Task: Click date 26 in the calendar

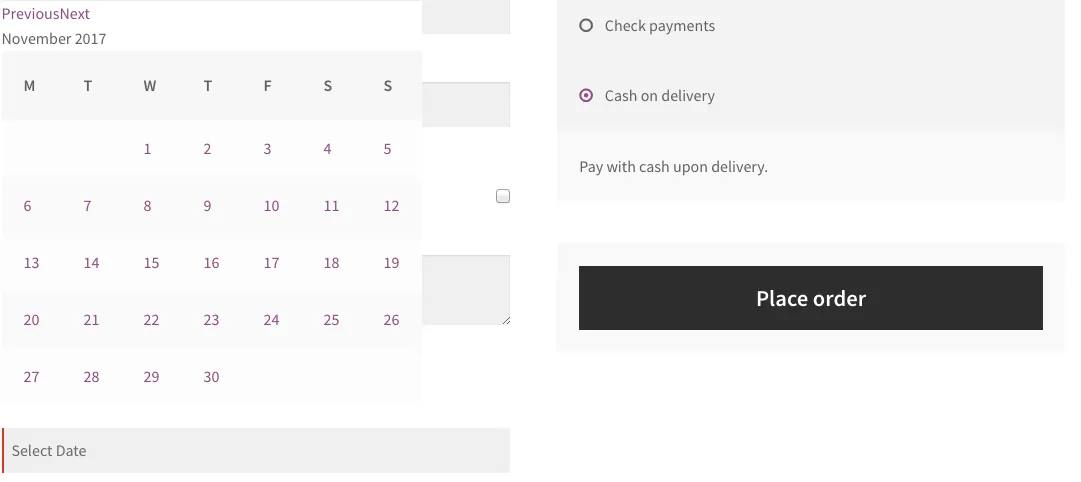Action: [391, 320]
